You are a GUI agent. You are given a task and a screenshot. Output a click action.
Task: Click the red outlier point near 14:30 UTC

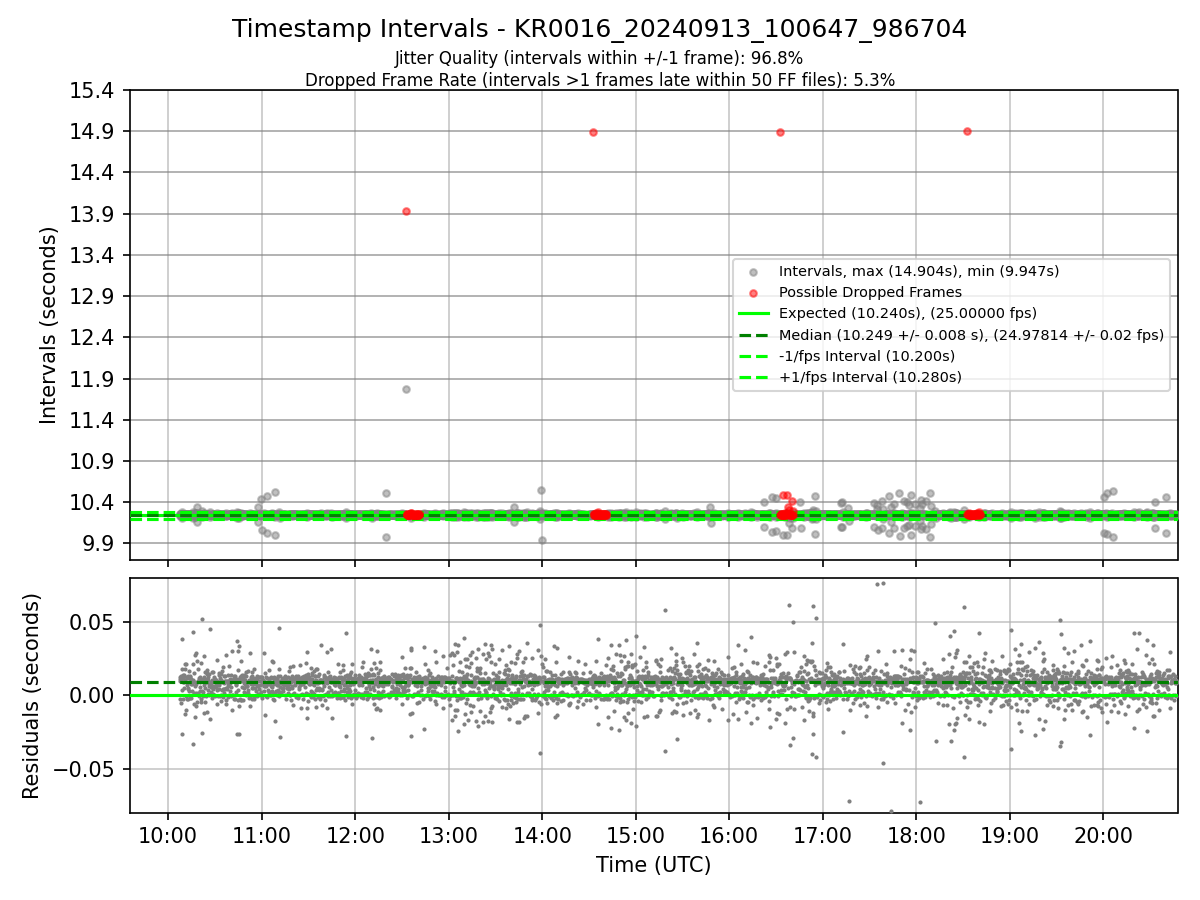point(593,132)
